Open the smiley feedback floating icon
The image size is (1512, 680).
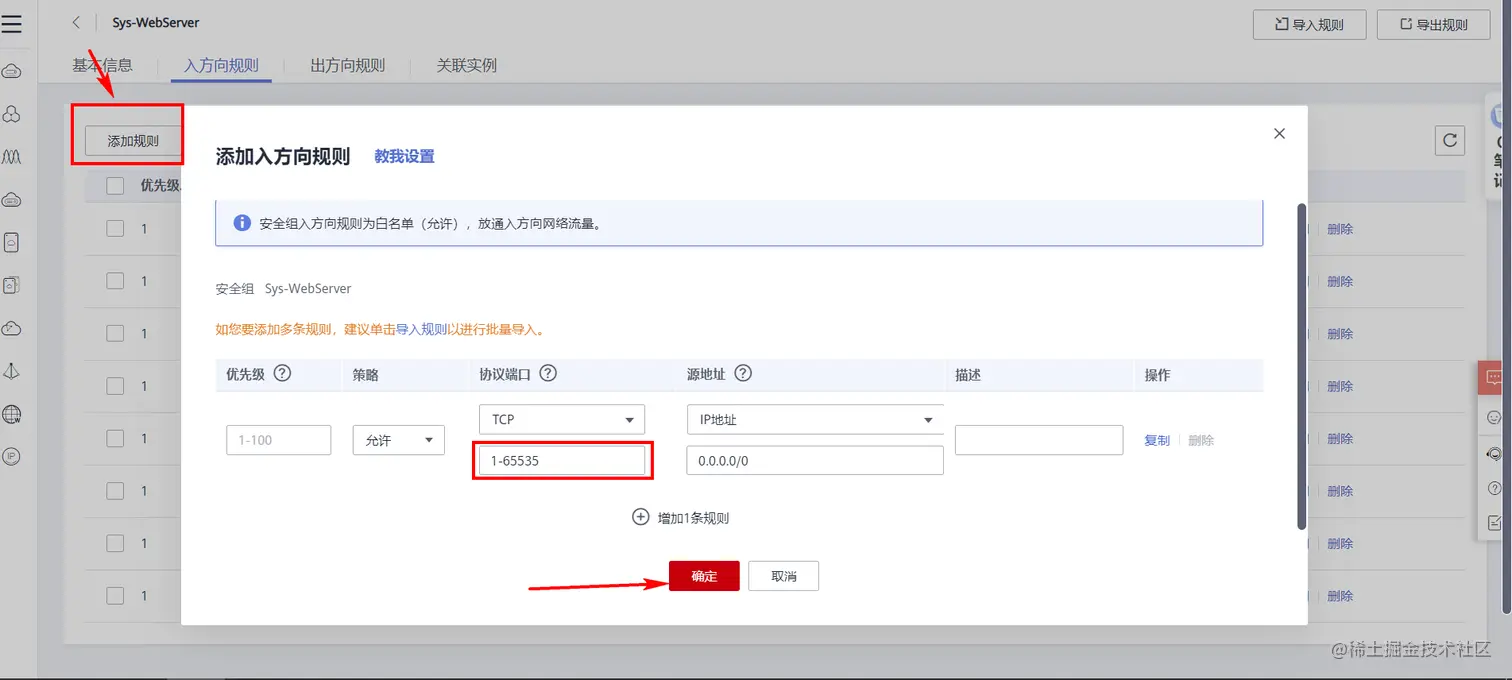[1496, 417]
